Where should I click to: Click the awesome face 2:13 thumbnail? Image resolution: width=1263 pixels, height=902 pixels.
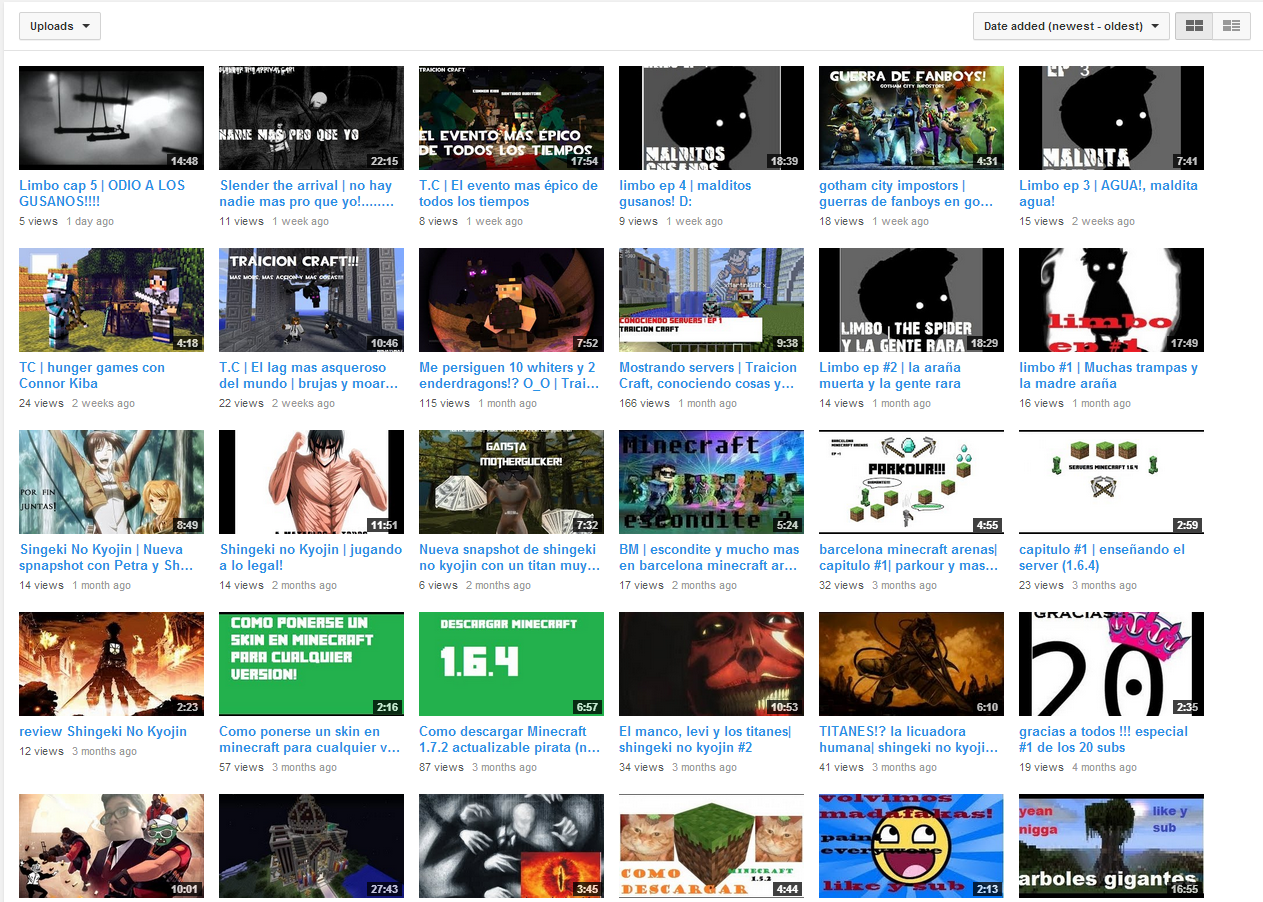[x=911, y=846]
